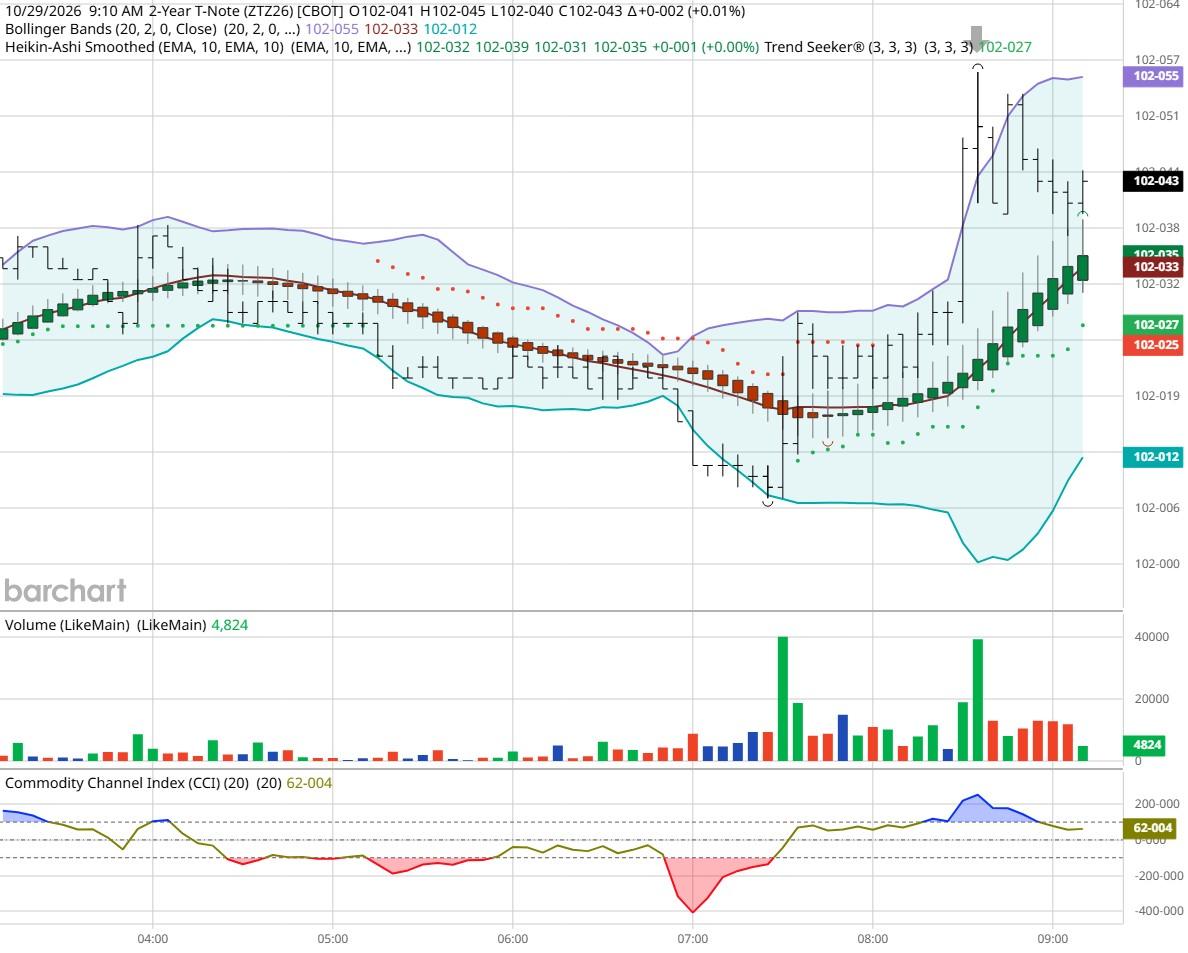The height and width of the screenshot is (953, 1188).
Task: Click the purple 102-055 value in the Bollinger legend
Action: pos(332,30)
